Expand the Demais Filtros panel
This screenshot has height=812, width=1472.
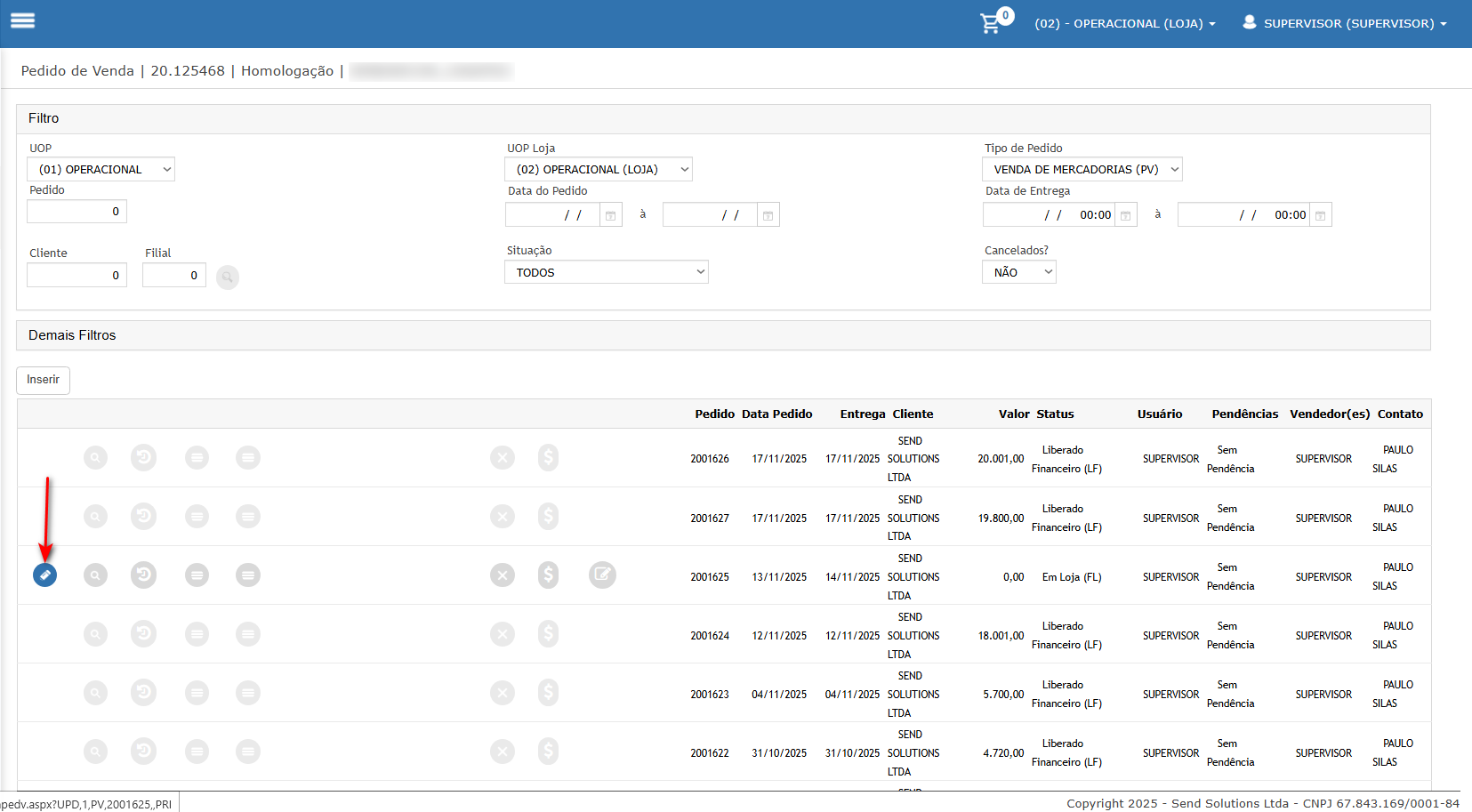(x=72, y=335)
